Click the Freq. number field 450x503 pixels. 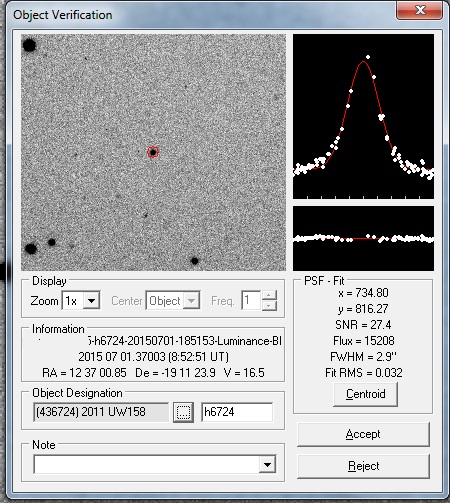[x=251, y=301]
